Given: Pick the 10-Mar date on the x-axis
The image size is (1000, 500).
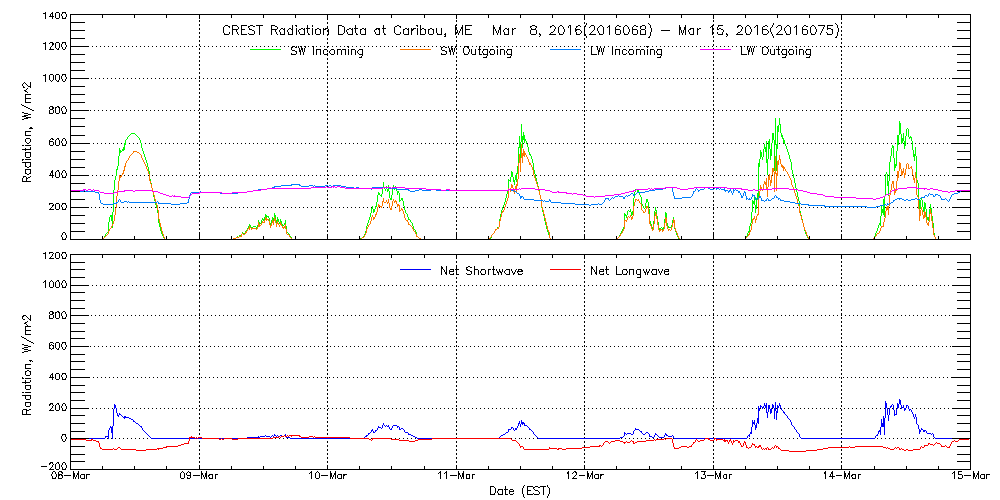Looking at the screenshot, I should click(x=328, y=478).
